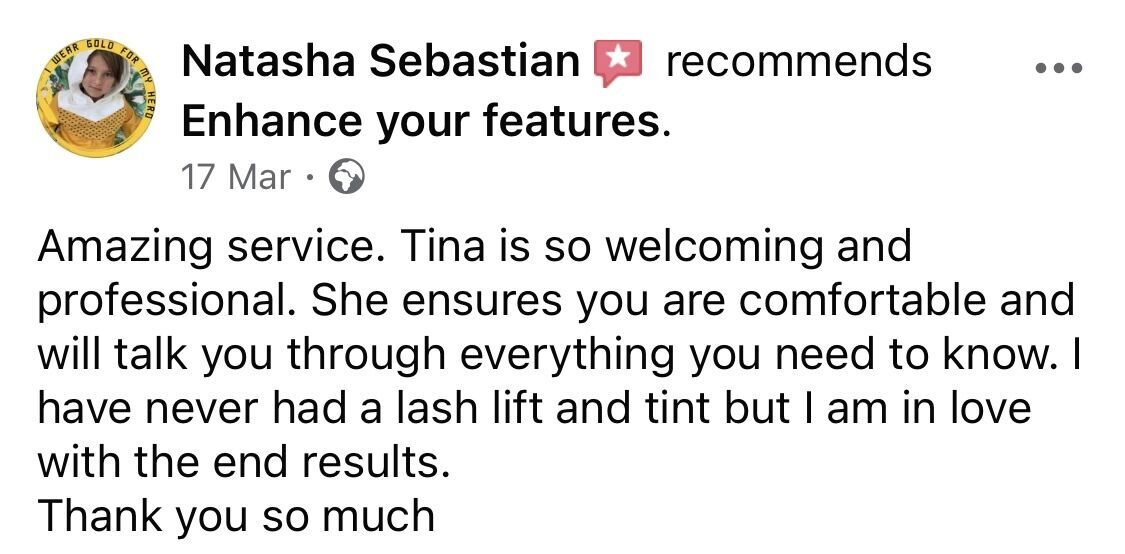
Task: Click the recommendation star badge icon
Action: tap(616, 63)
